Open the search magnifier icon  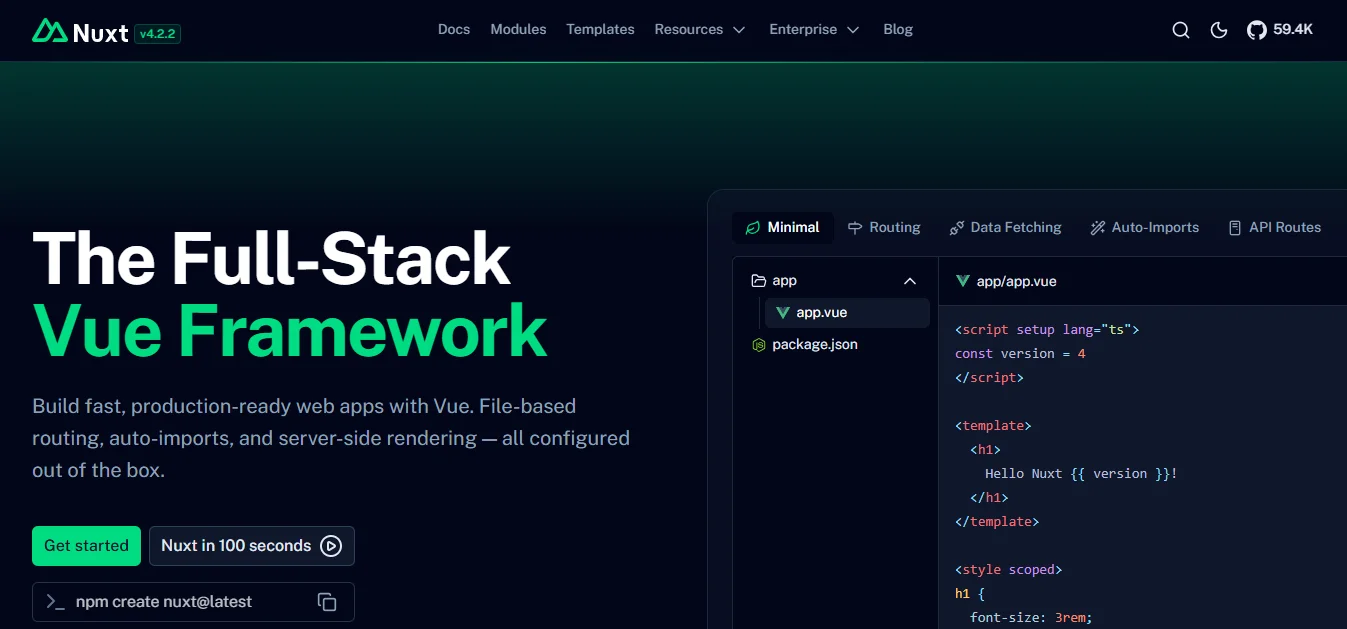(x=1181, y=30)
